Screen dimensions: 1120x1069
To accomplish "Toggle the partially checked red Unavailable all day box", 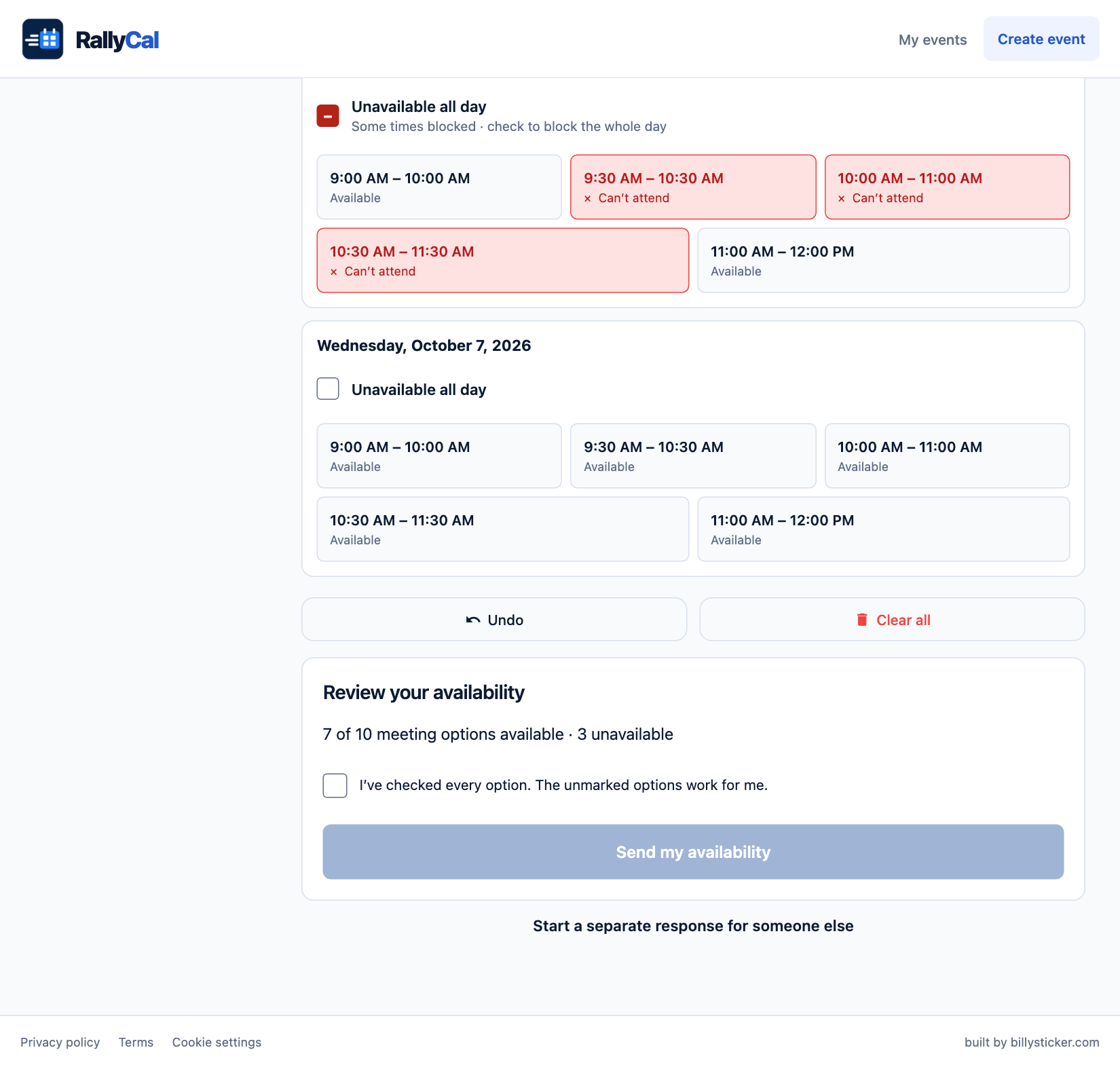I will pyautogui.click(x=328, y=116).
